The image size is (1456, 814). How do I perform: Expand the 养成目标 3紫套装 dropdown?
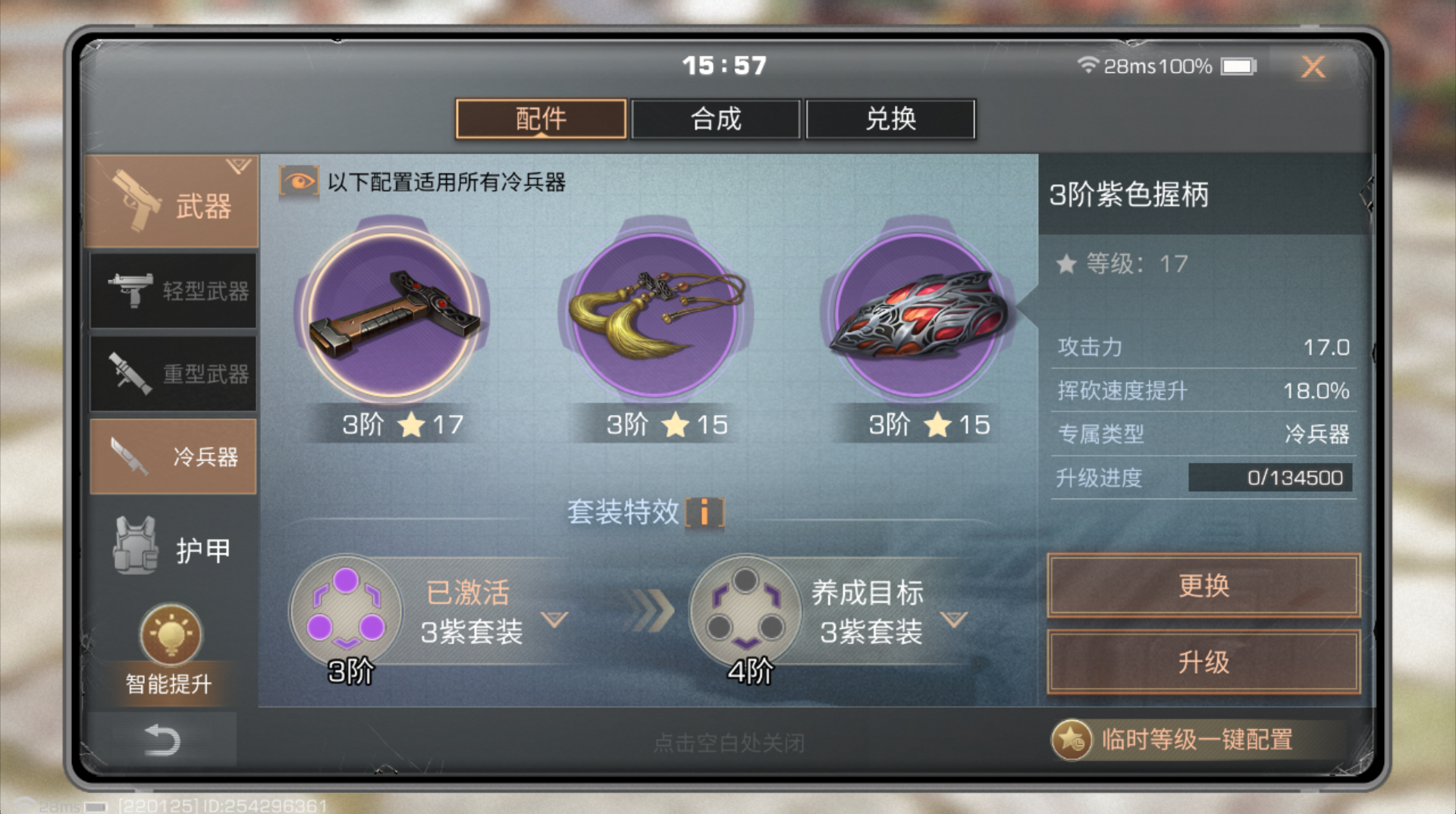(953, 619)
